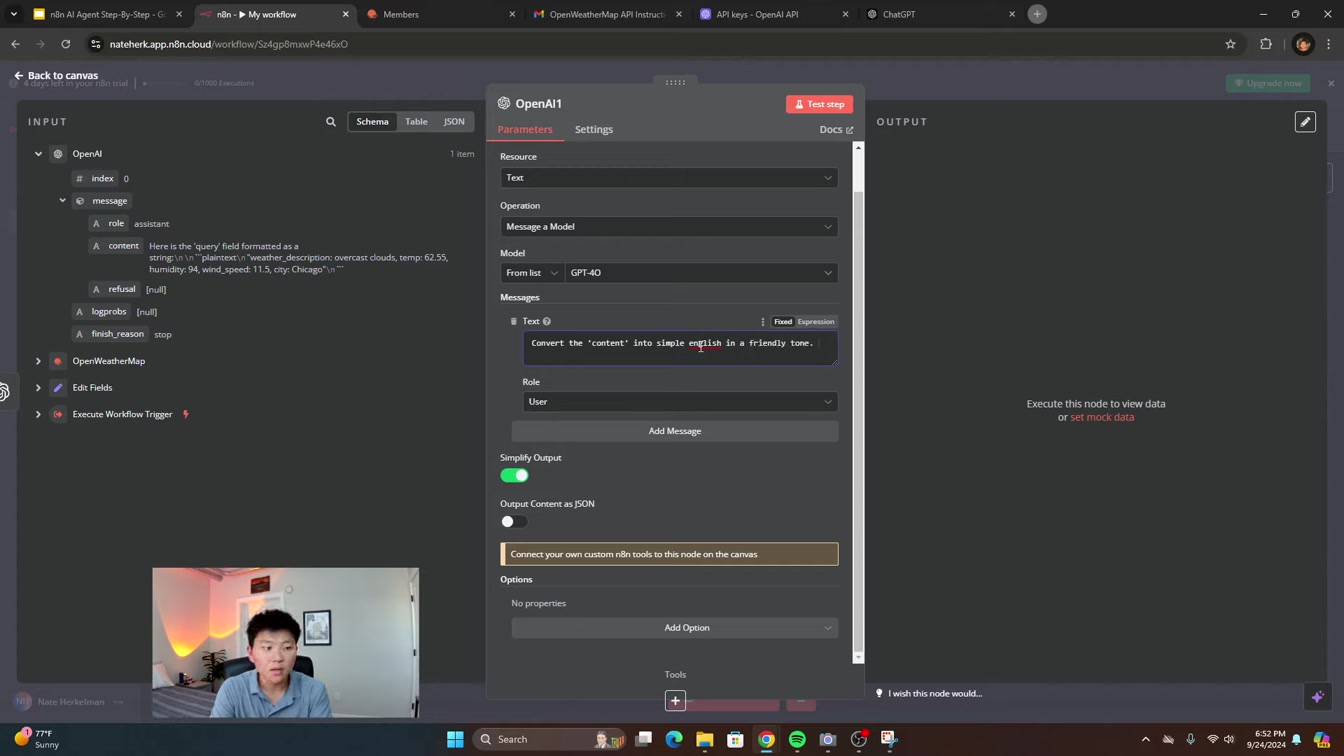The height and width of the screenshot is (756, 1344).
Task: Click the OpenAI1 node title icon
Action: (504, 104)
